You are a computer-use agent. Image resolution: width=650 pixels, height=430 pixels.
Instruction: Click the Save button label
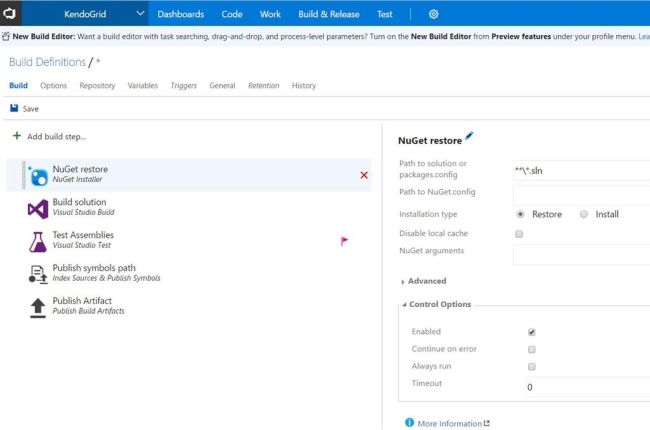coord(31,109)
